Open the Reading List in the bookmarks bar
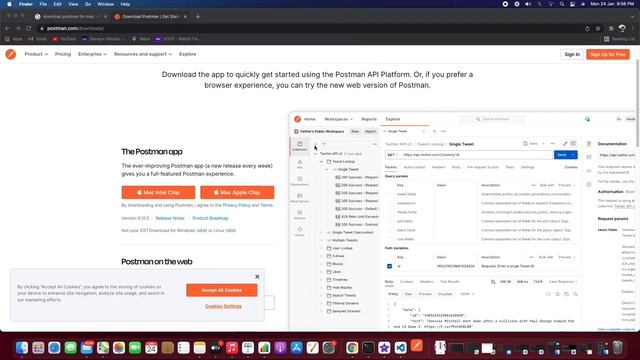 pyautogui.click(x=620, y=39)
